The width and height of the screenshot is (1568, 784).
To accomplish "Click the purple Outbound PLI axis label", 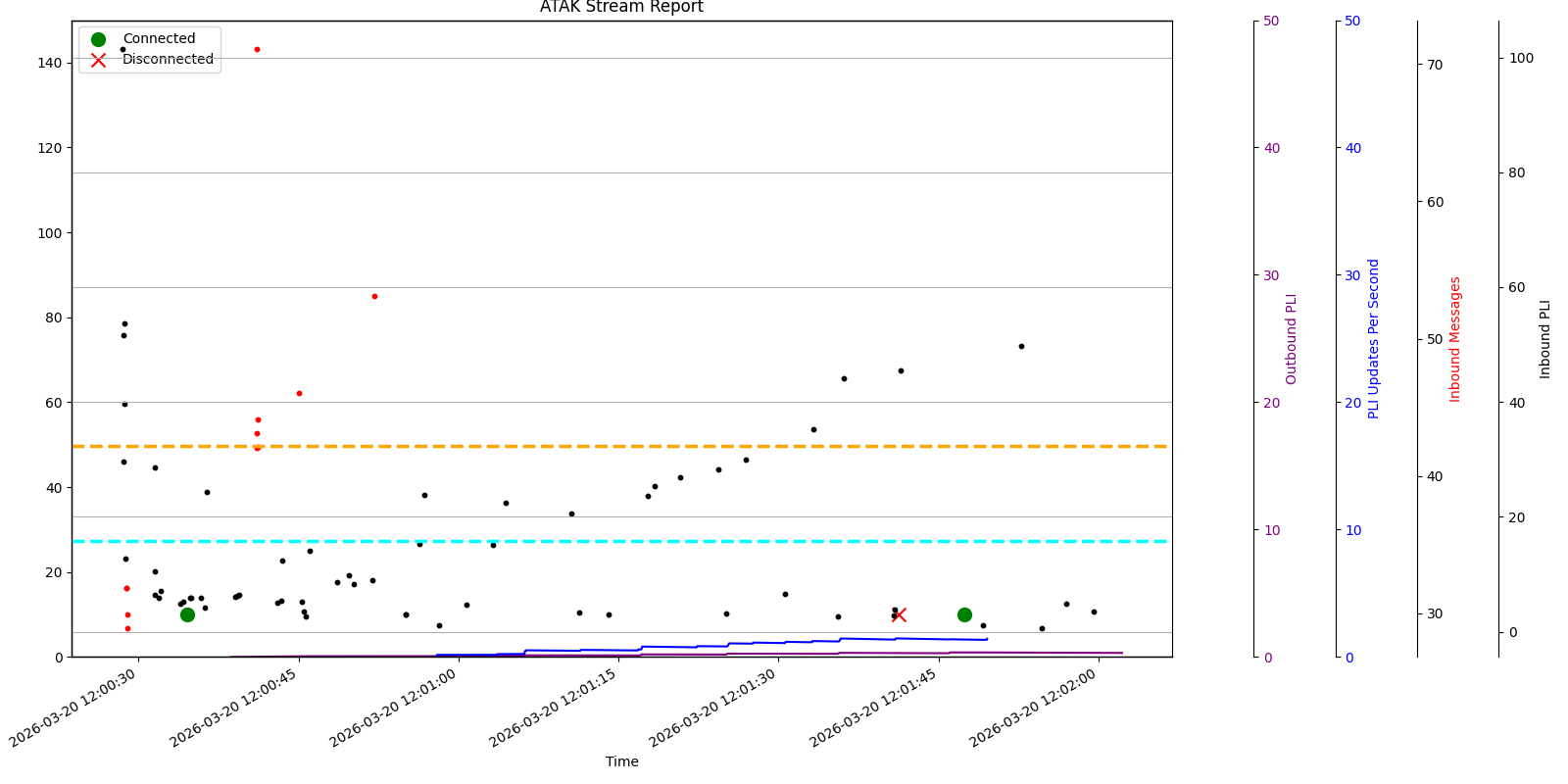I will 1291,339.
